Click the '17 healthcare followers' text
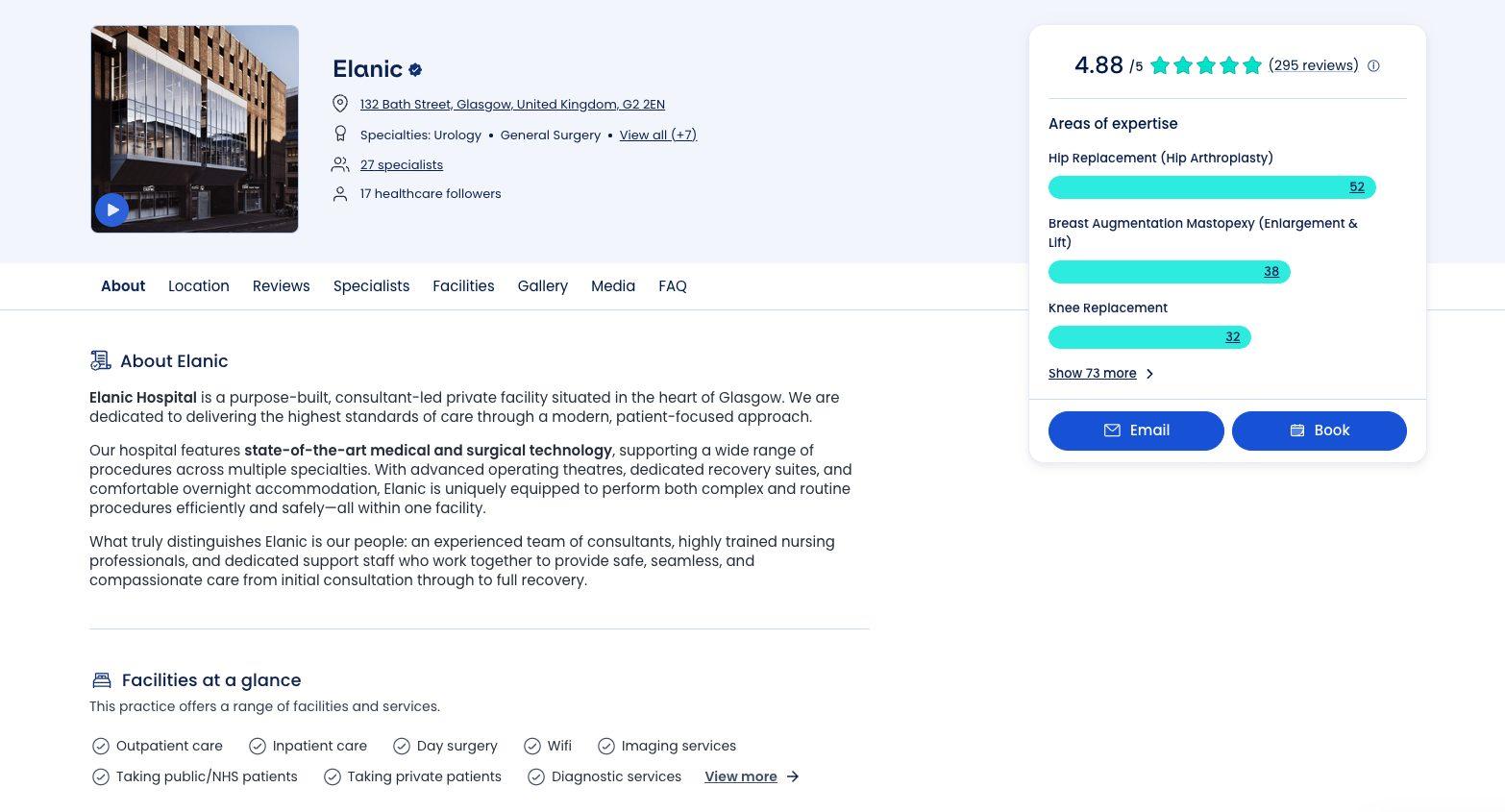This screenshot has height=812, width=1505. coord(431,194)
